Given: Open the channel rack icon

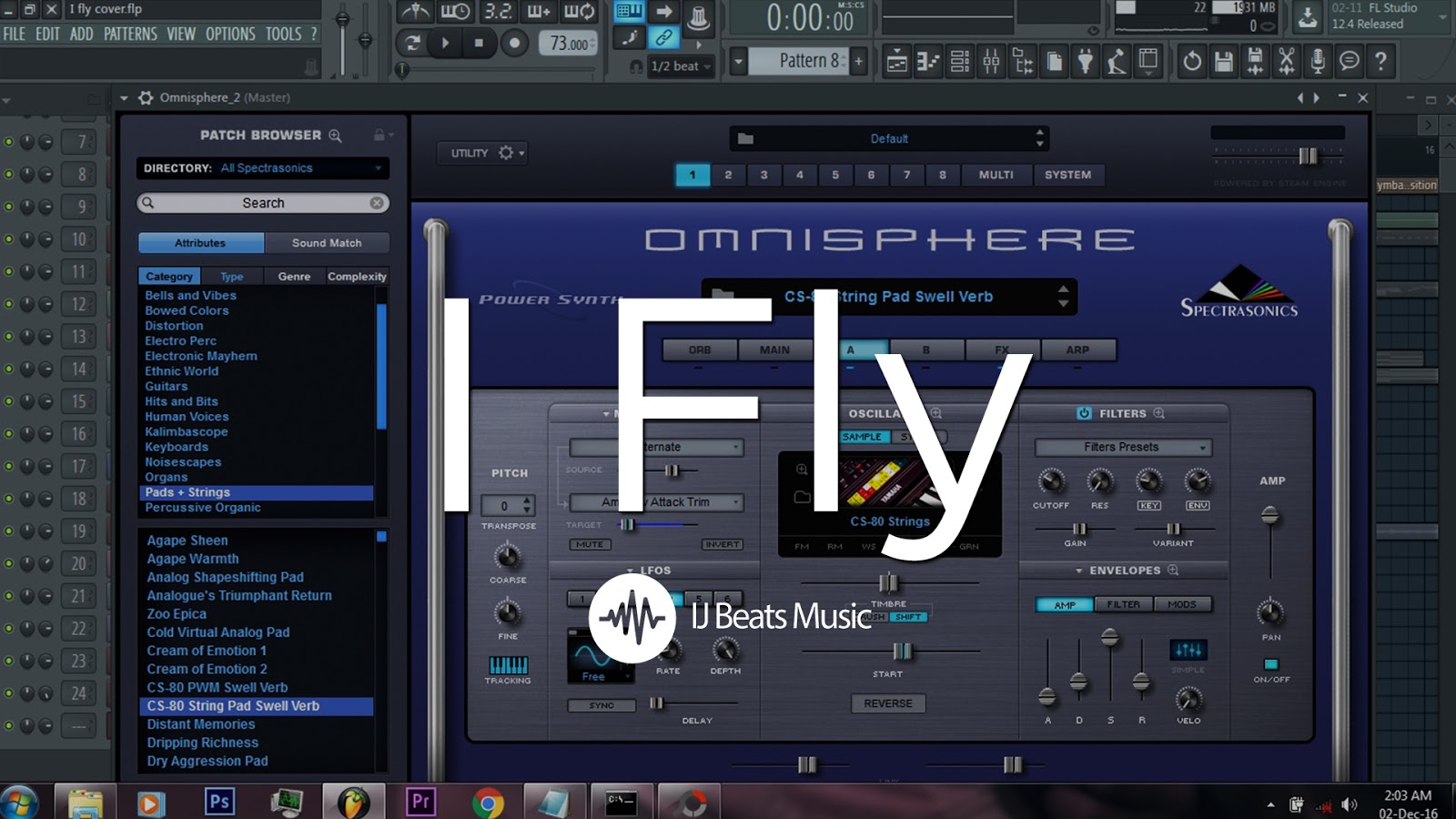Looking at the screenshot, I should 960,61.
